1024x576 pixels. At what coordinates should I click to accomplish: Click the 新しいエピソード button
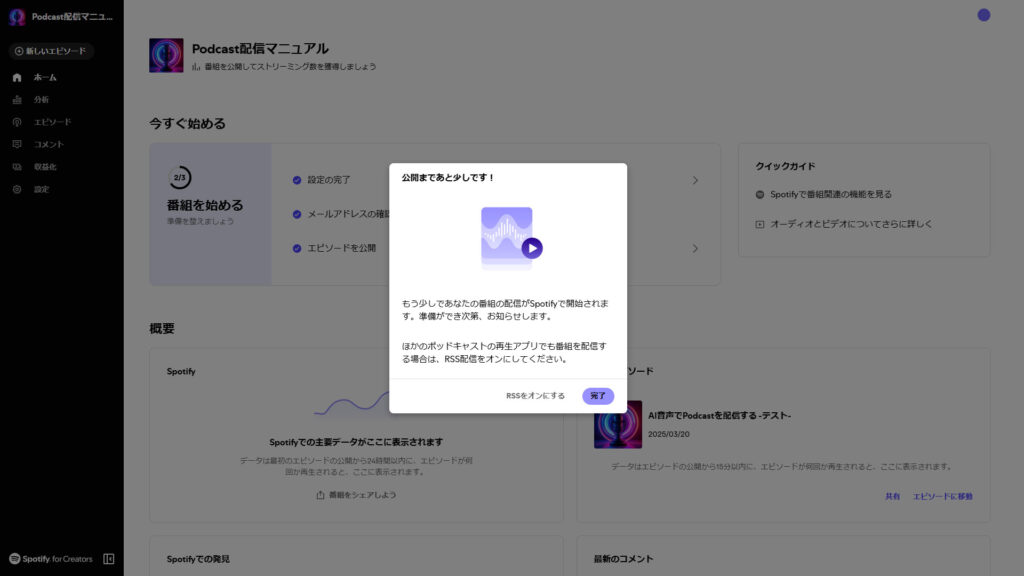51,51
